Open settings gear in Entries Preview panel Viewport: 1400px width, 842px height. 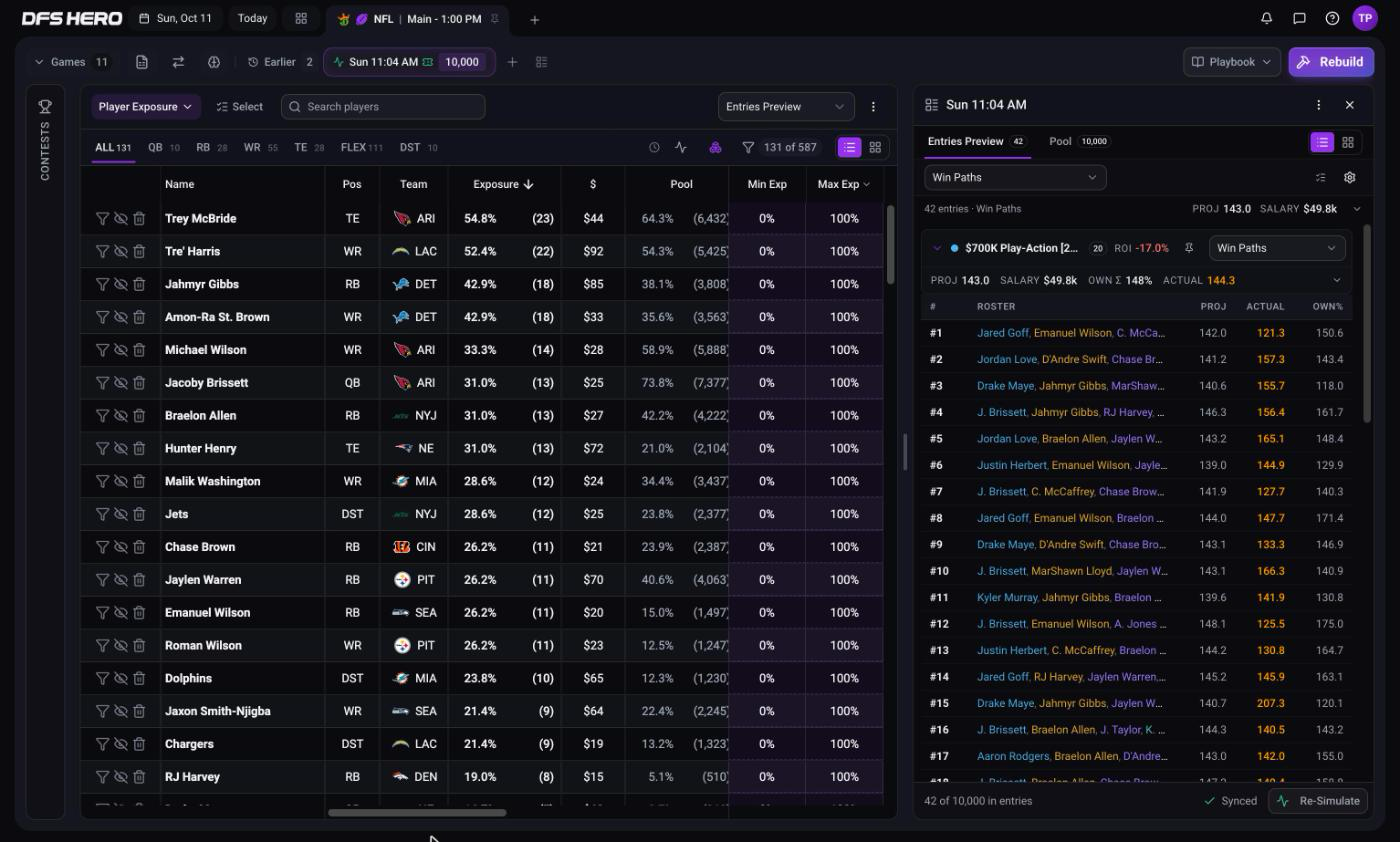coord(1349,177)
